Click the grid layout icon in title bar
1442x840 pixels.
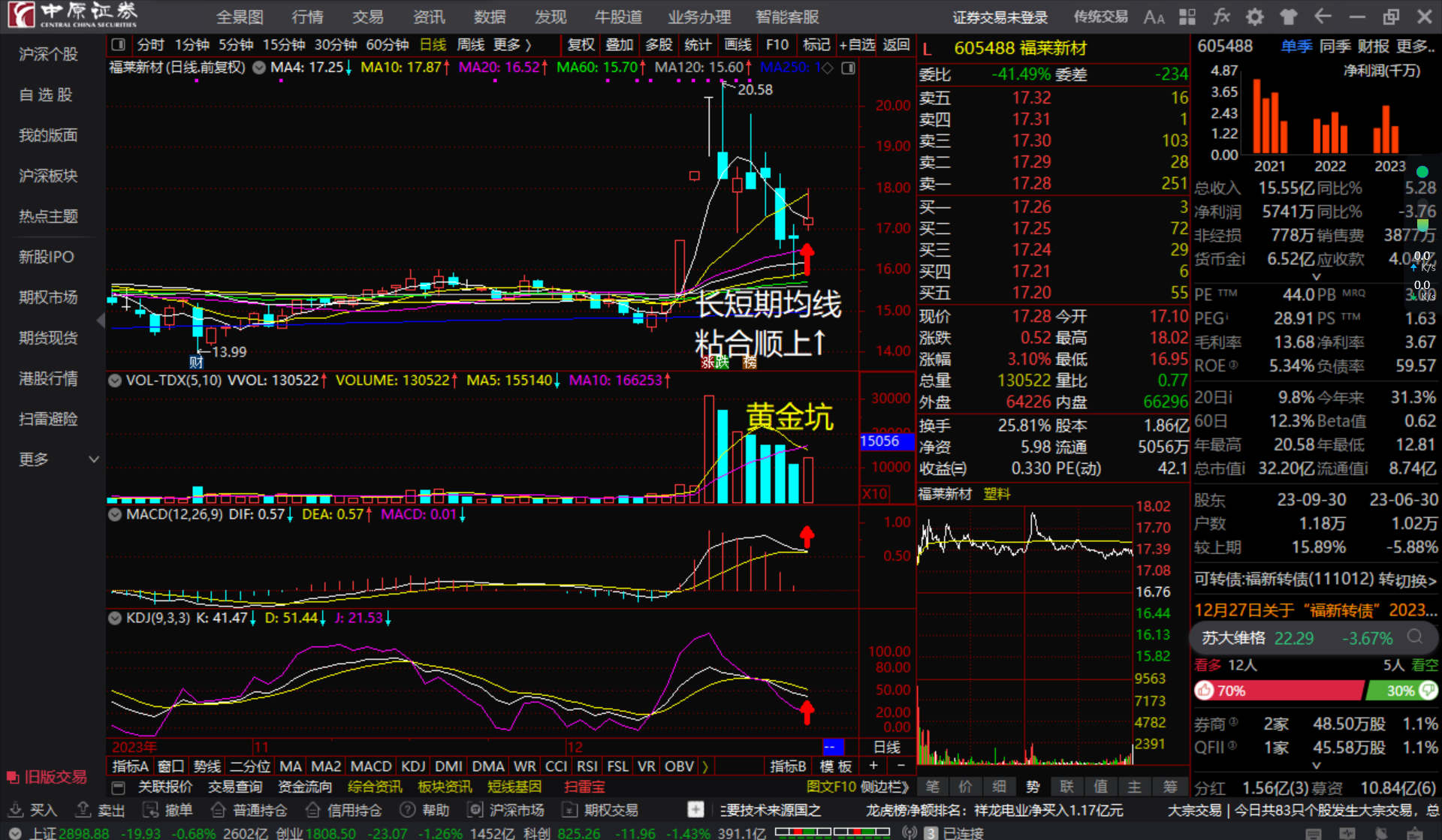click(1187, 17)
